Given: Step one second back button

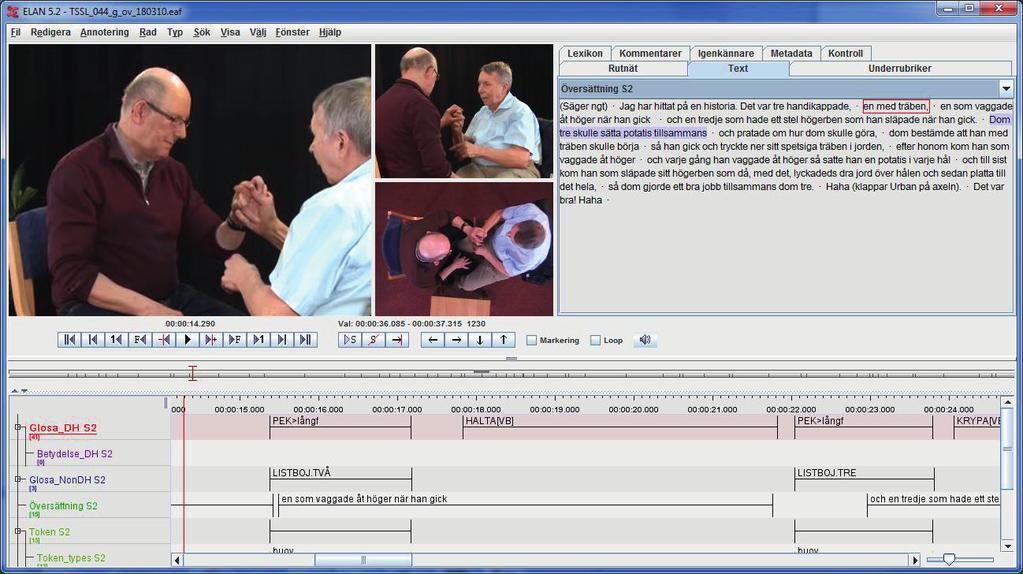Looking at the screenshot, I should tap(116, 340).
